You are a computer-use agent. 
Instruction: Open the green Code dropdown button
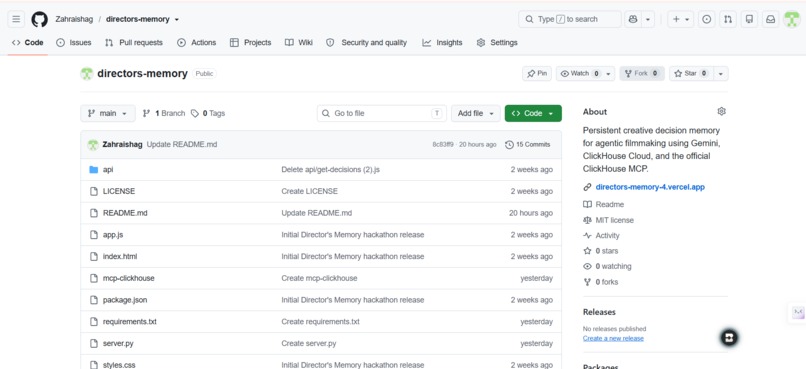click(533, 113)
